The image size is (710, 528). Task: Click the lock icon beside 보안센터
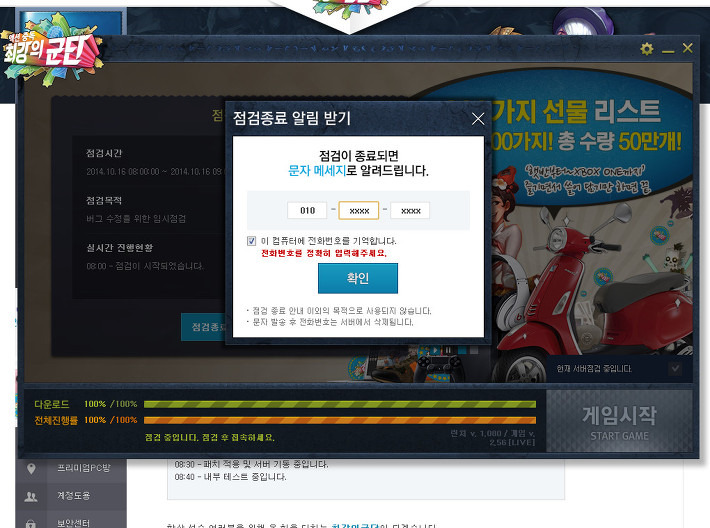(31, 524)
